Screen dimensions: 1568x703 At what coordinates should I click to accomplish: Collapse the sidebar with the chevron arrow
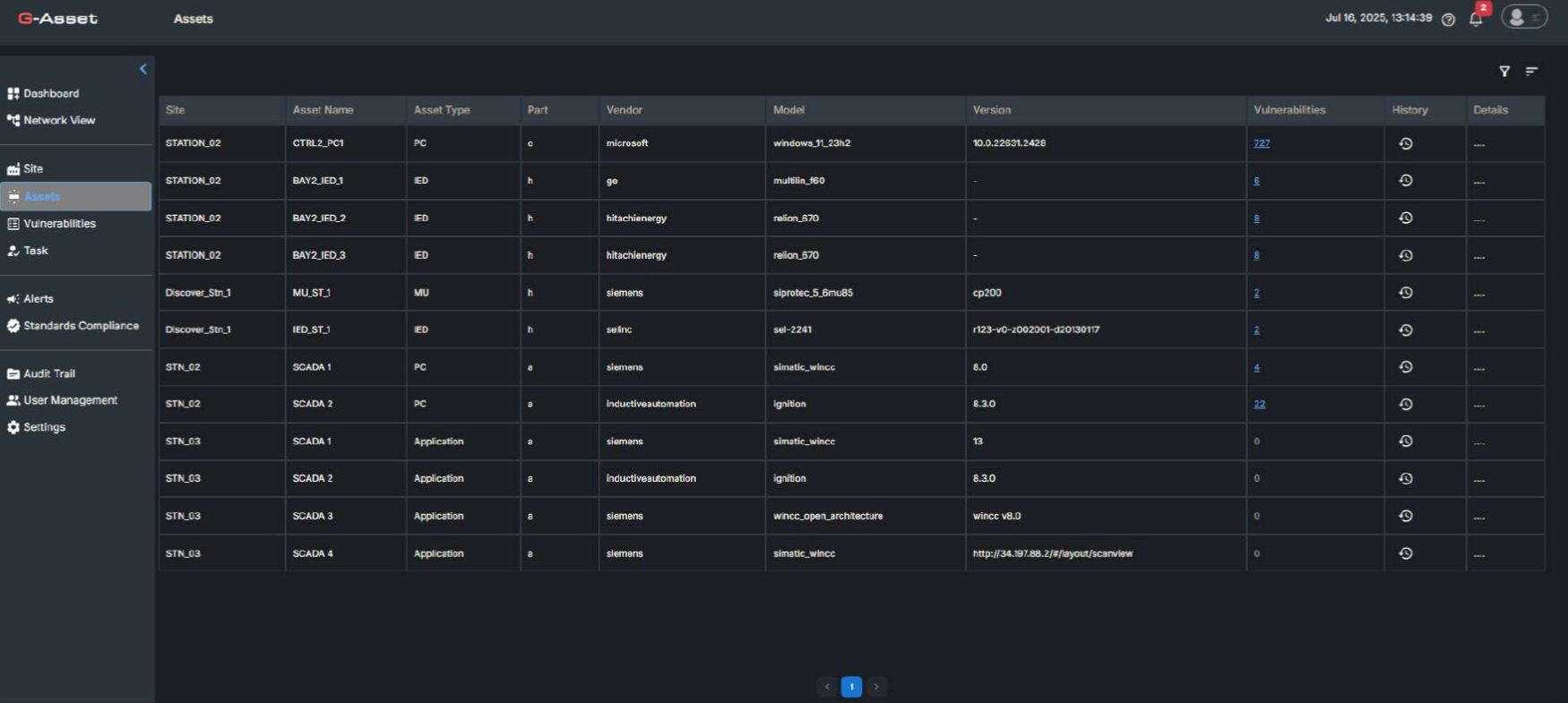pyautogui.click(x=143, y=69)
